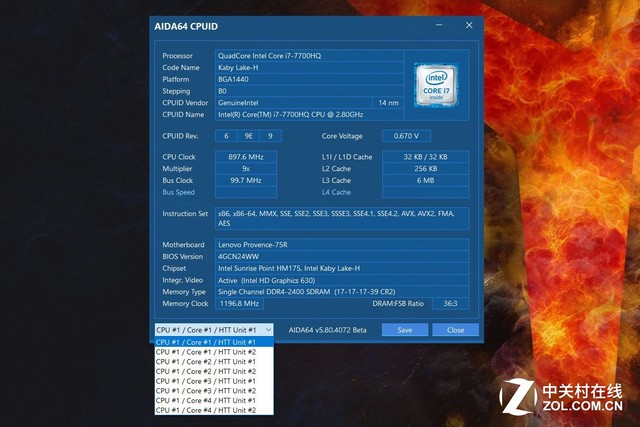Click the L2 Cache value 256 KB

tap(426, 169)
